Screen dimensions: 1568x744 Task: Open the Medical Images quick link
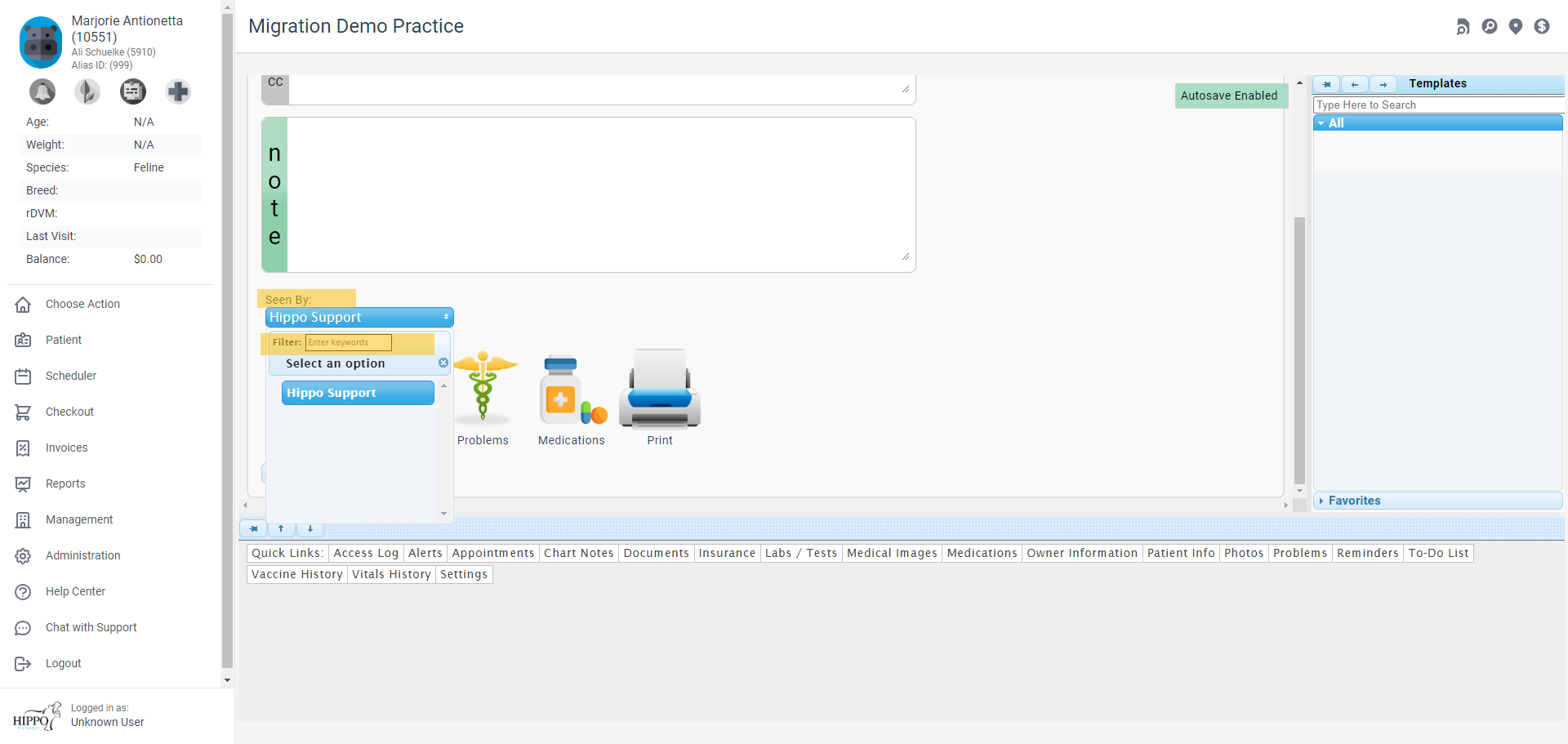click(892, 553)
